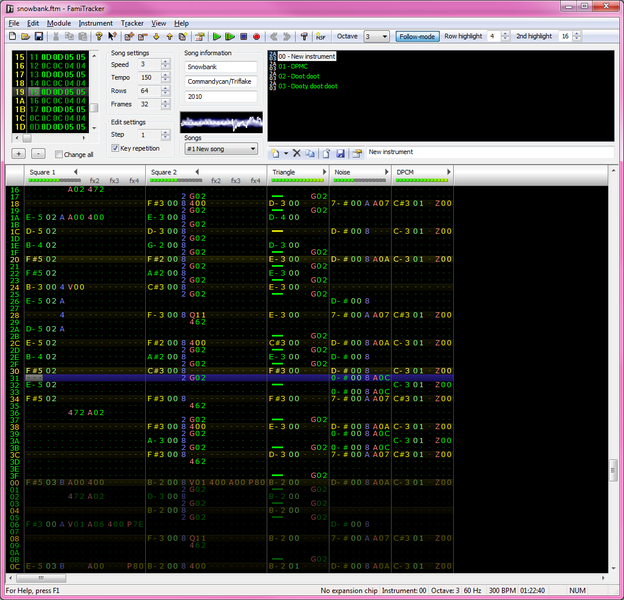Open a file with the folder icon
This screenshot has width=624, height=600.
click(26, 37)
